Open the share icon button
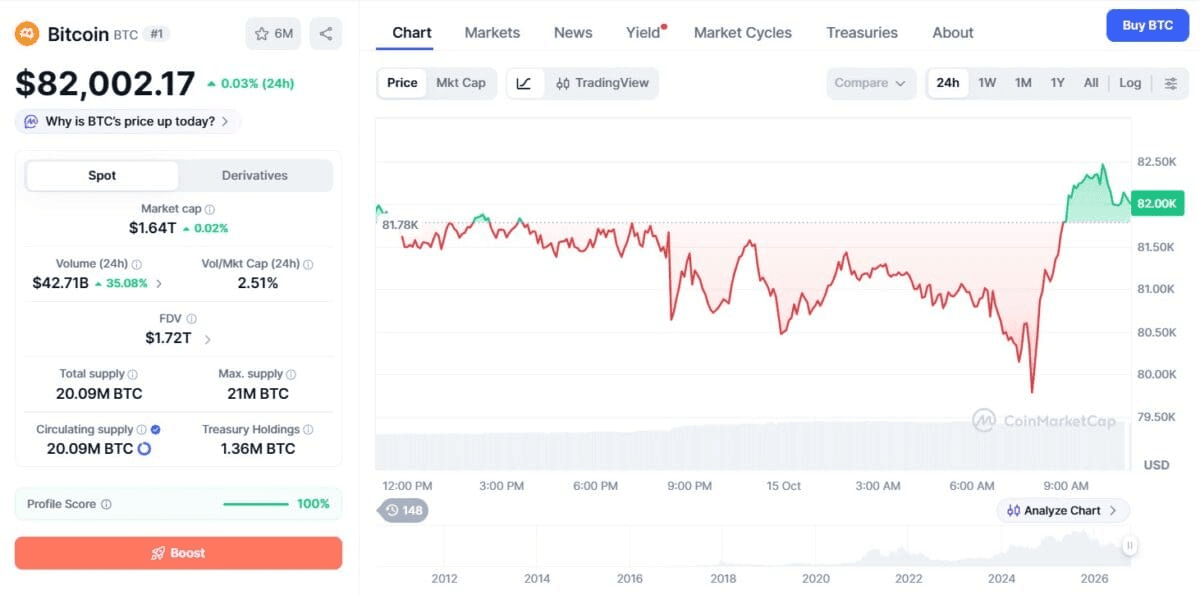 coord(326,34)
